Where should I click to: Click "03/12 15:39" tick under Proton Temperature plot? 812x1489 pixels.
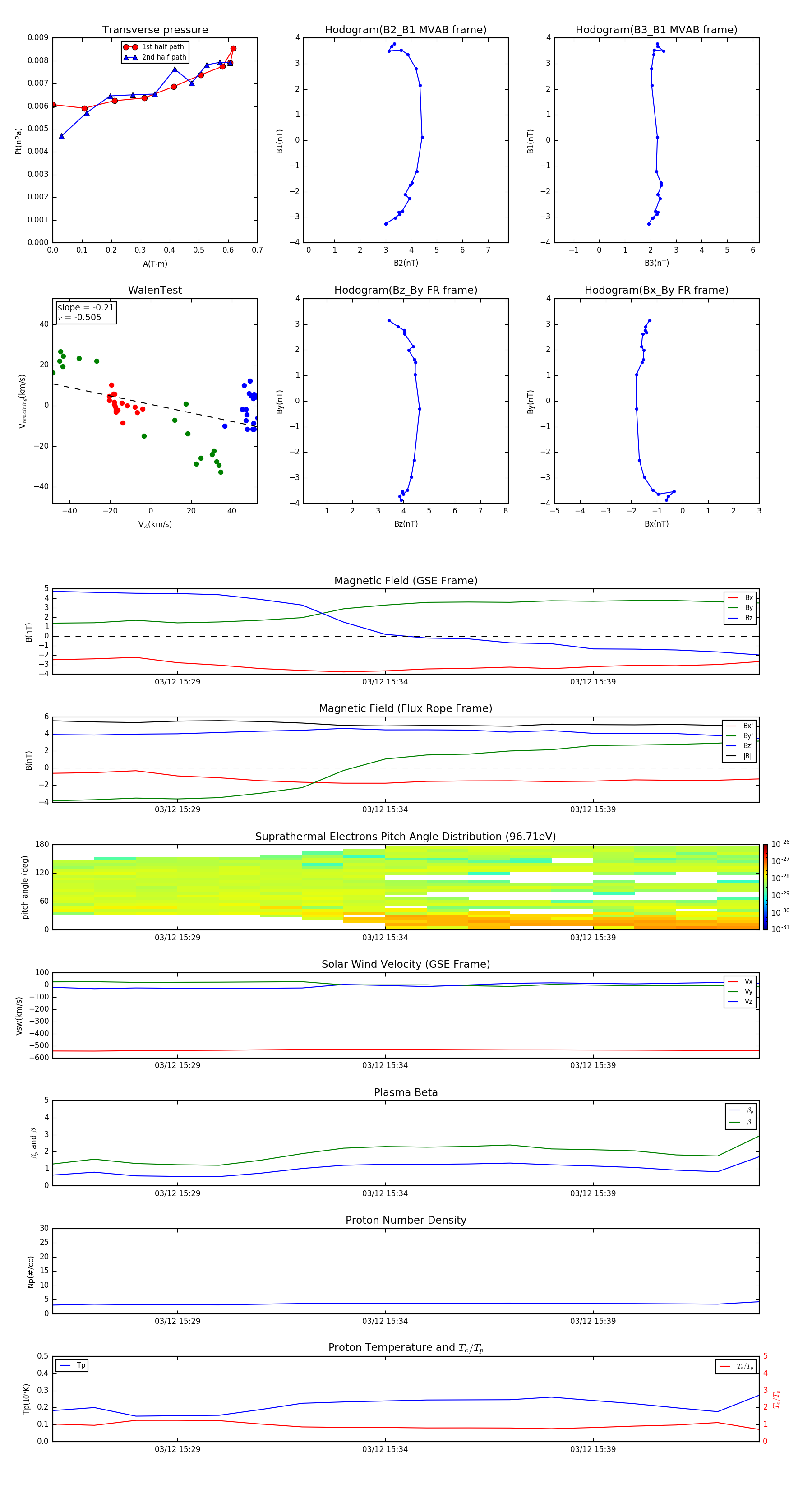593,1450
